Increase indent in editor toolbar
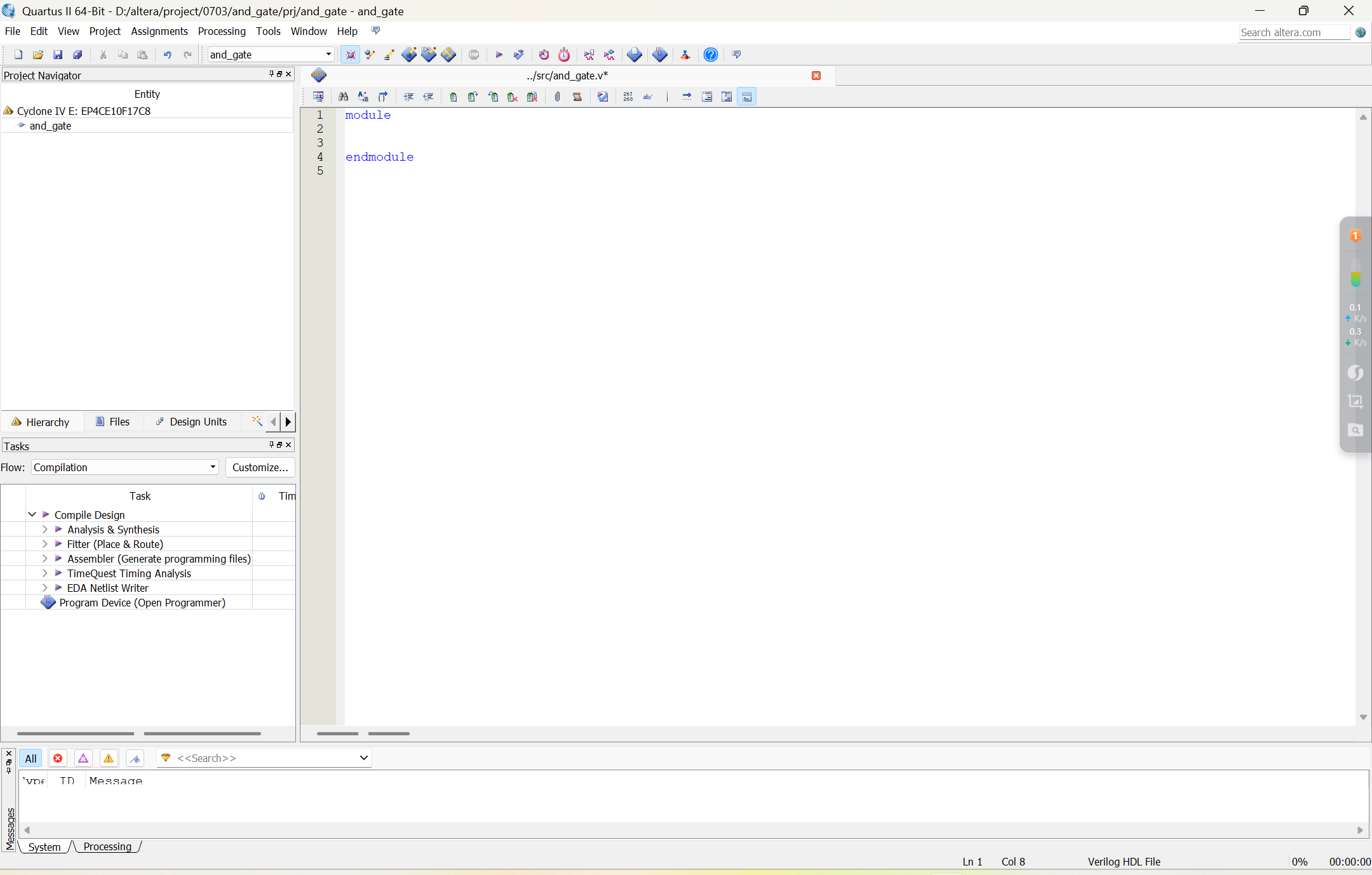This screenshot has height=875, width=1372. 408,97
